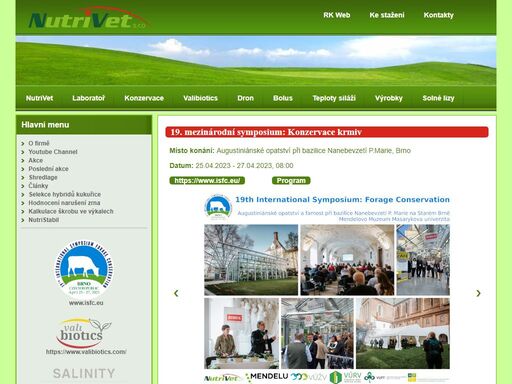This screenshot has width=512, height=384.
Task: Open Youtube Channel sidebar item
Action: [53, 152]
